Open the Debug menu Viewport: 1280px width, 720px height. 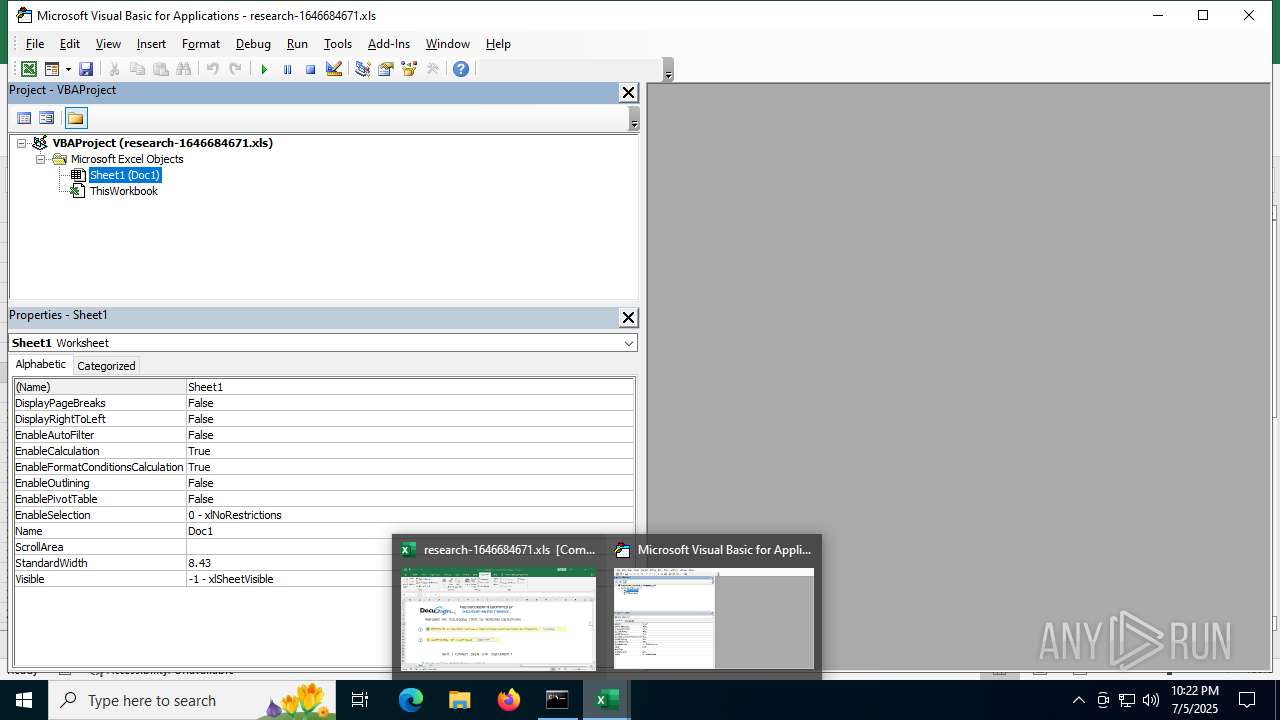[x=253, y=44]
